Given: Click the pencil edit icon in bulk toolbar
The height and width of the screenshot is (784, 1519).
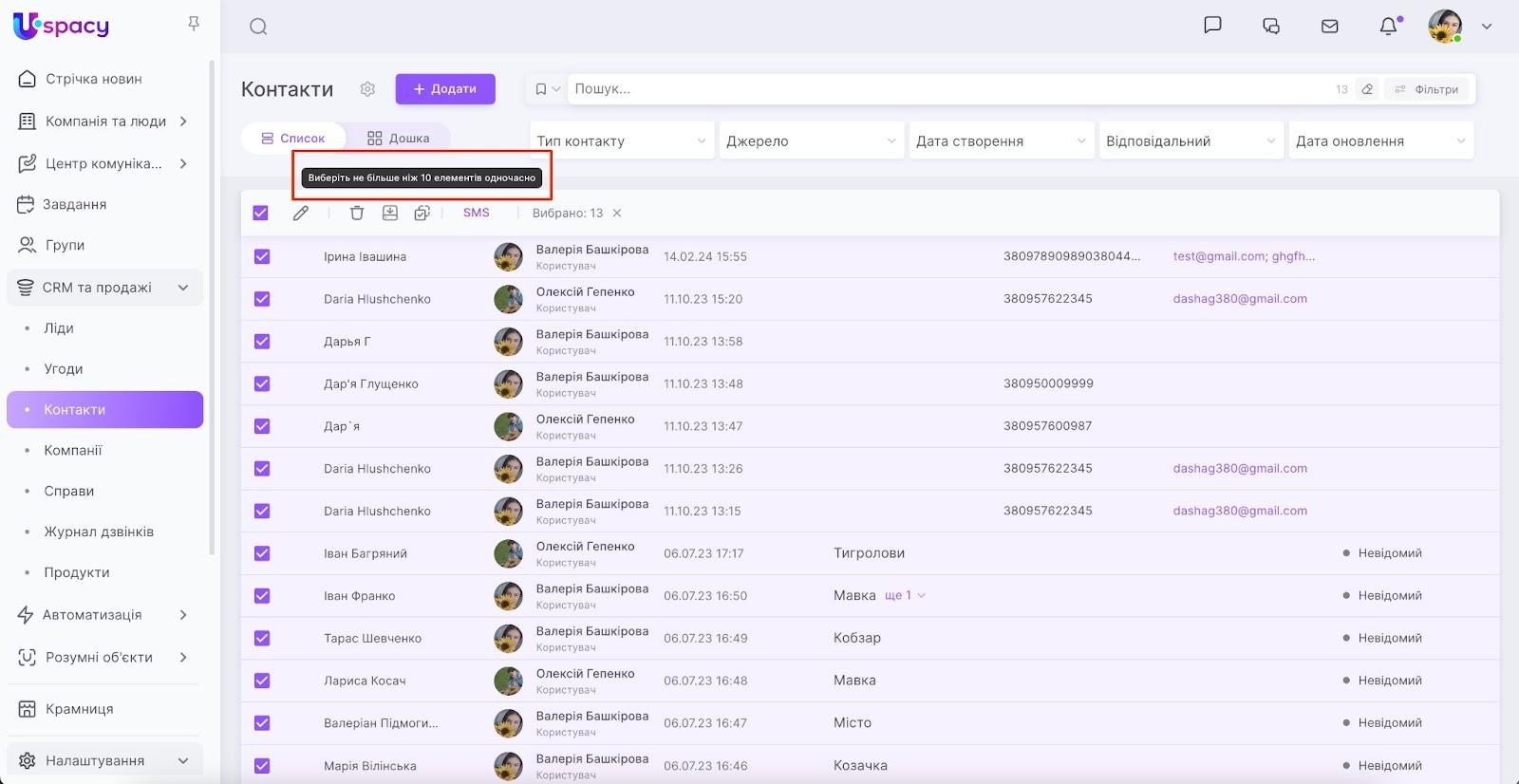Looking at the screenshot, I should tap(301, 214).
